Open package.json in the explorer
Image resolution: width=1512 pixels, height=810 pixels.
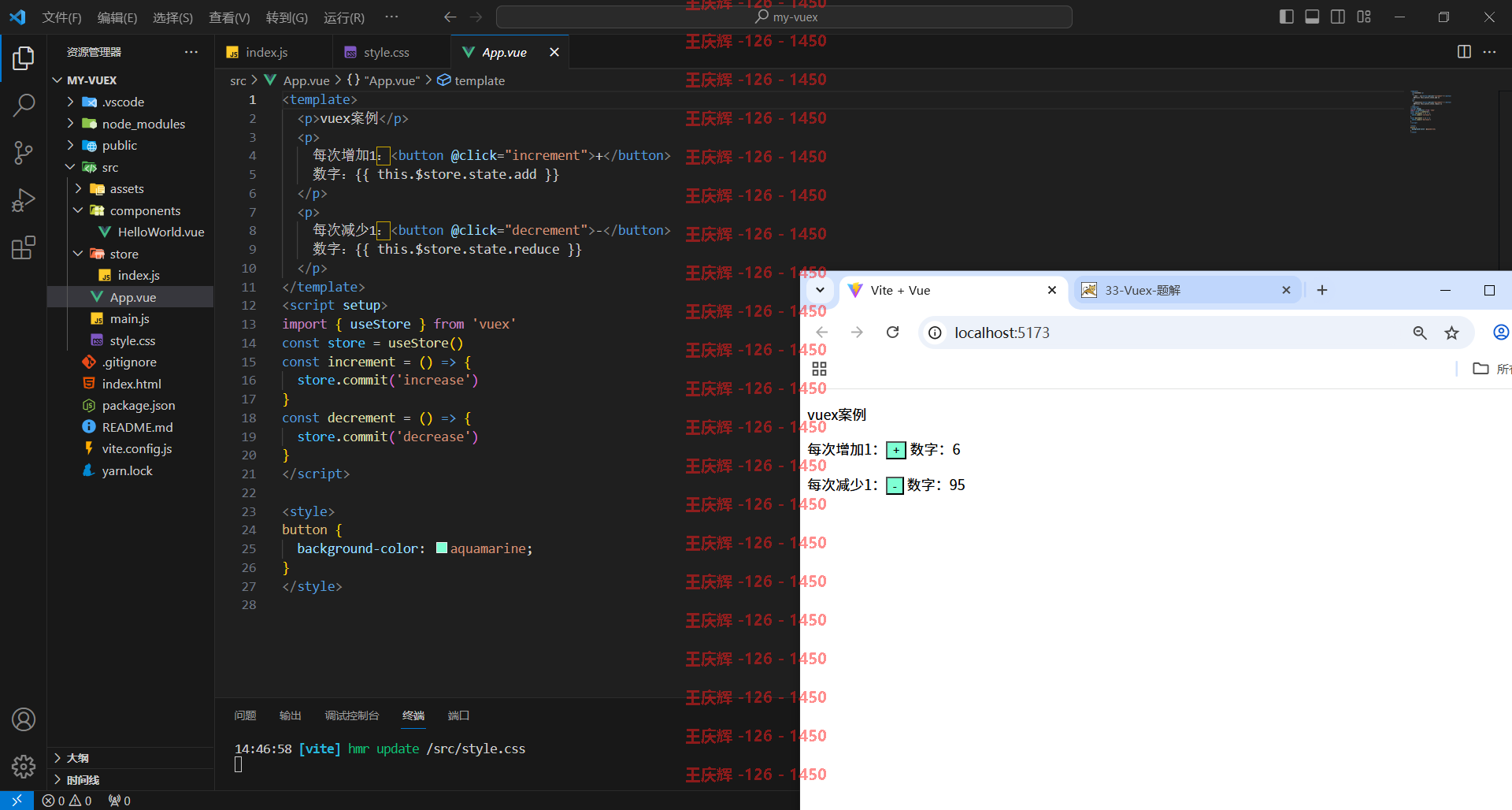coord(139,405)
